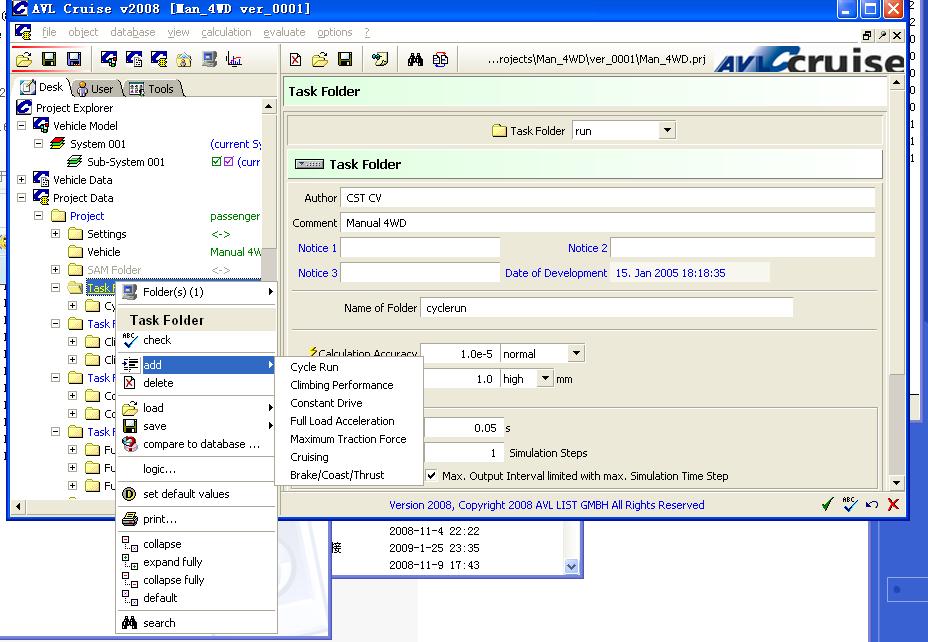Viewport: 928px width, 642px height.
Task: Collapse the System 001 tree node
Action: 38,143
